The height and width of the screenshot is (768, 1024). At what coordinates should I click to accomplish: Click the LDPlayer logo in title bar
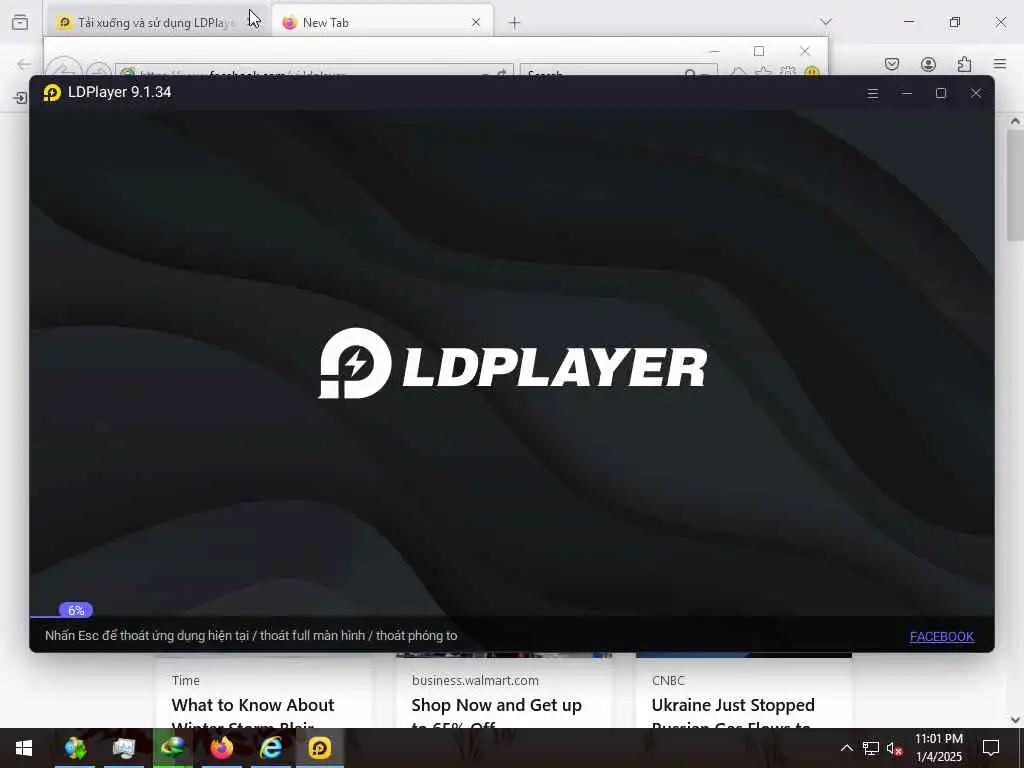(52, 93)
